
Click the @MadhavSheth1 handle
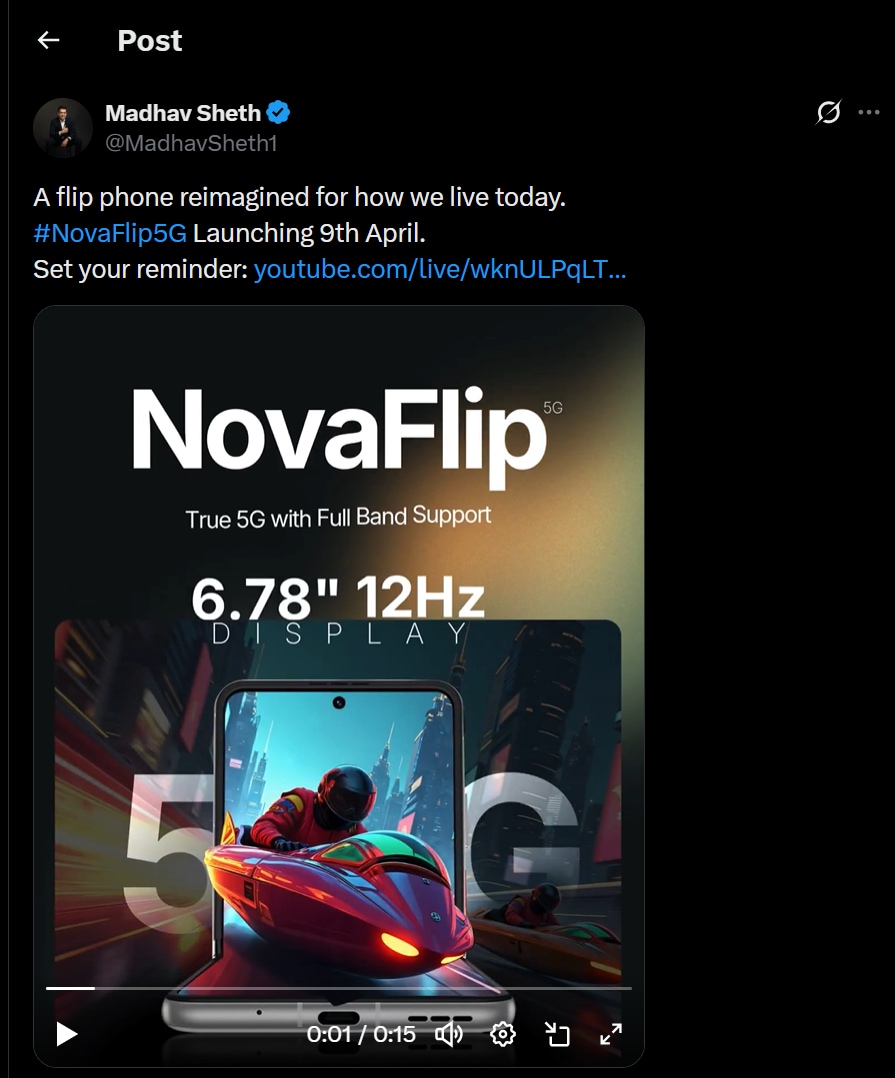[x=191, y=143]
